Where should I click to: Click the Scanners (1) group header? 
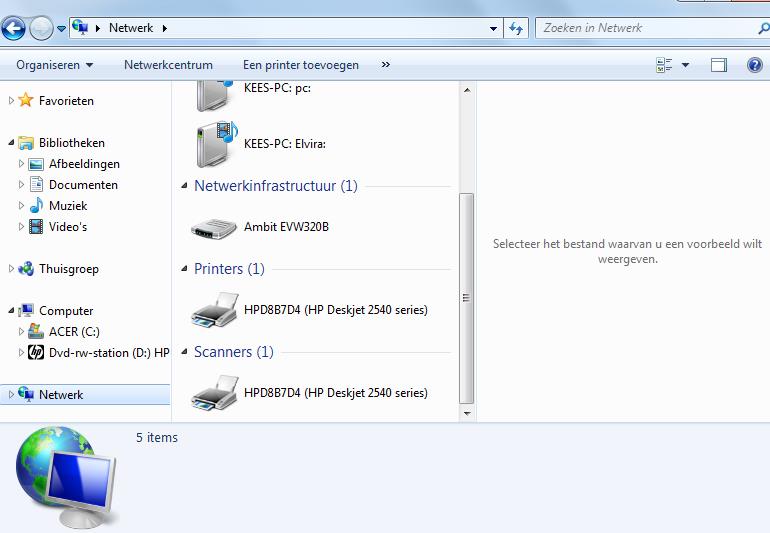point(233,352)
